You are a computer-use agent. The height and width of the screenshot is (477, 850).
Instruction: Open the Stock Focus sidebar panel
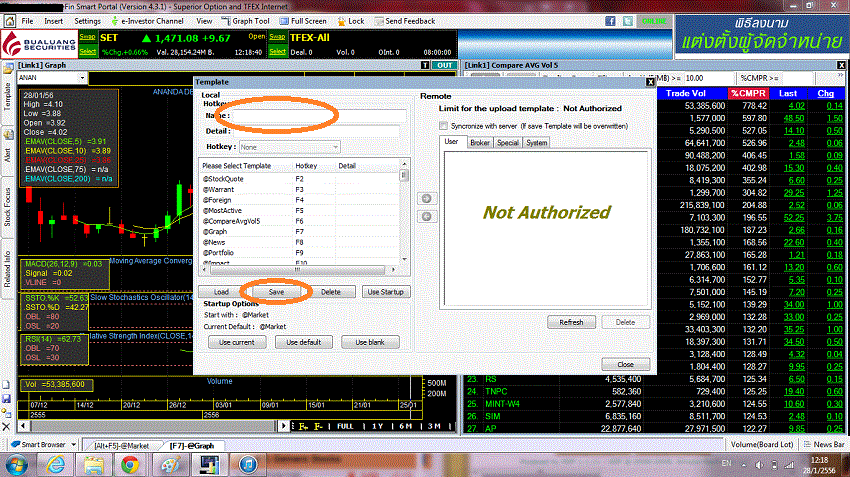[7, 207]
